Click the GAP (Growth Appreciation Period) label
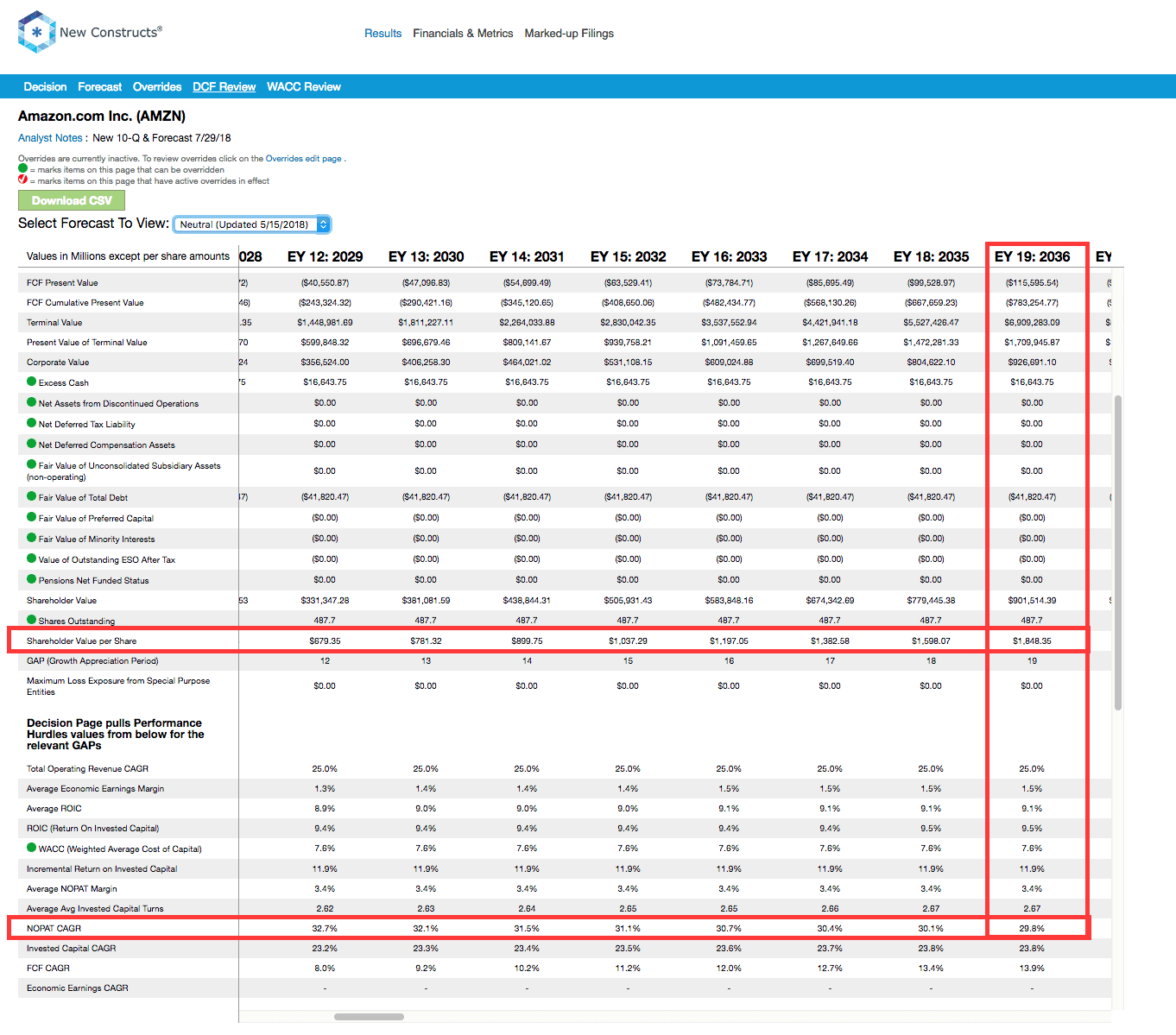The height and width of the screenshot is (1035, 1176). point(92,660)
